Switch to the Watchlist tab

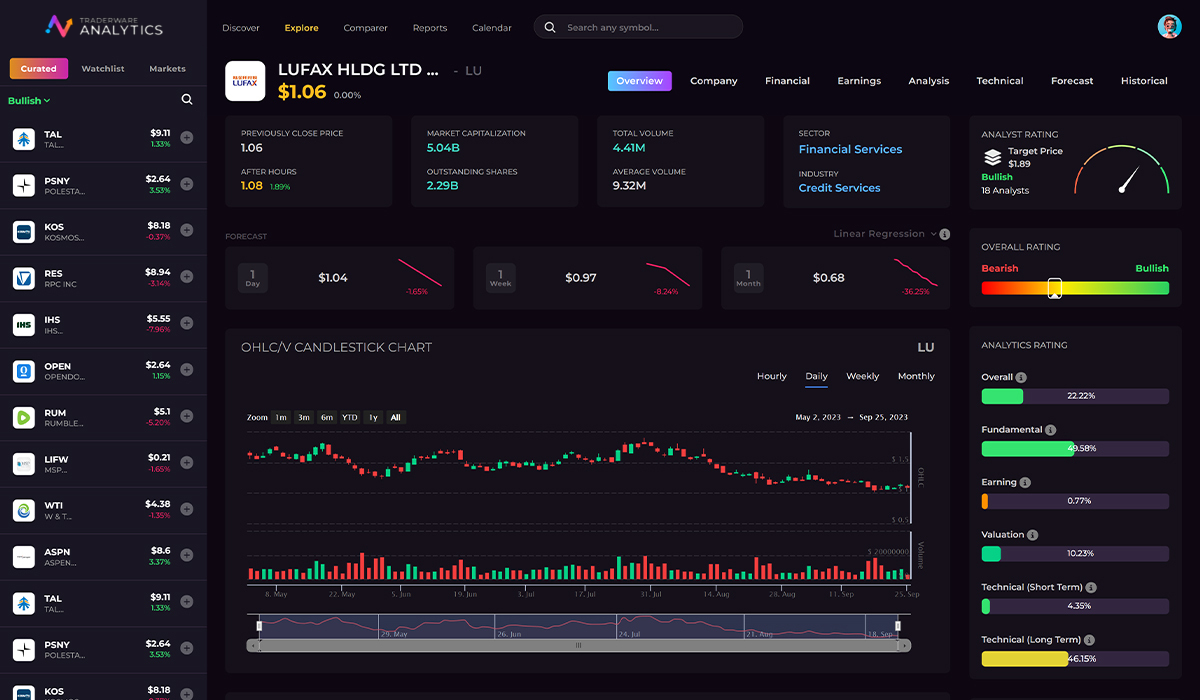(103, 69)
